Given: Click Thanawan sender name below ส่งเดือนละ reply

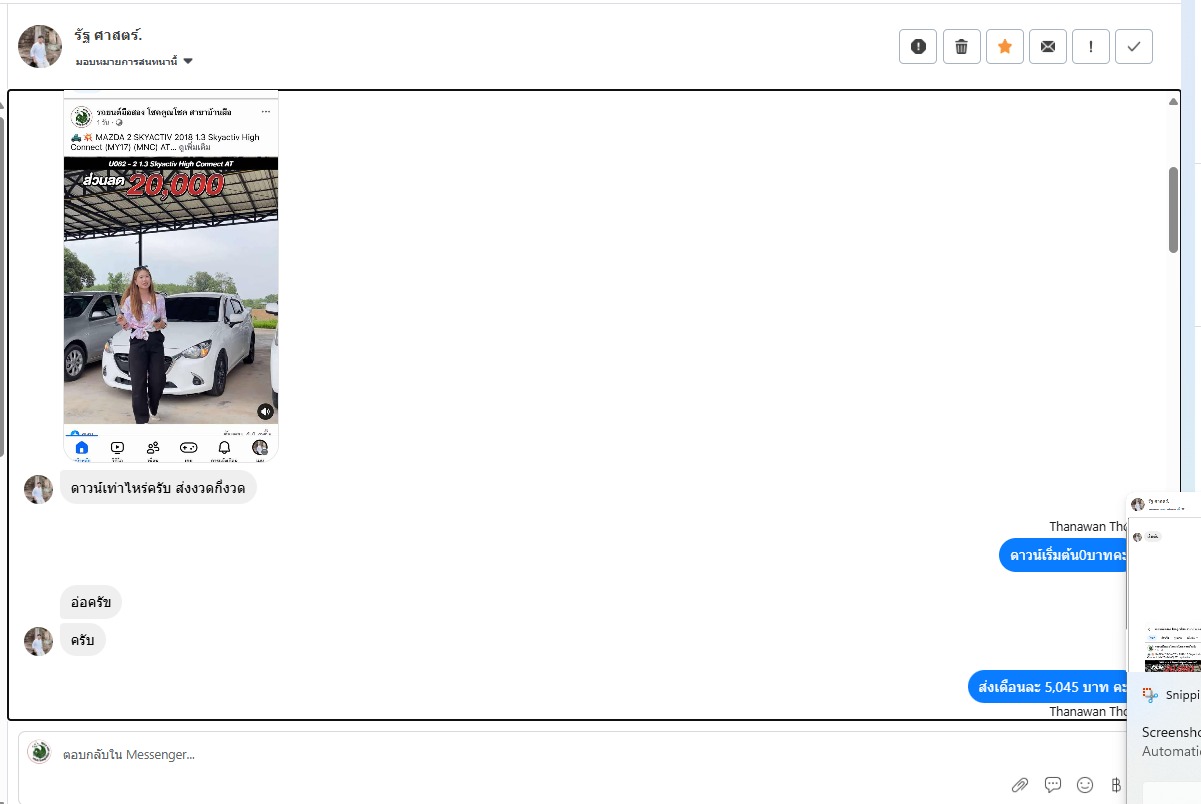Looking at the screenshot, I should (1089, 711).
